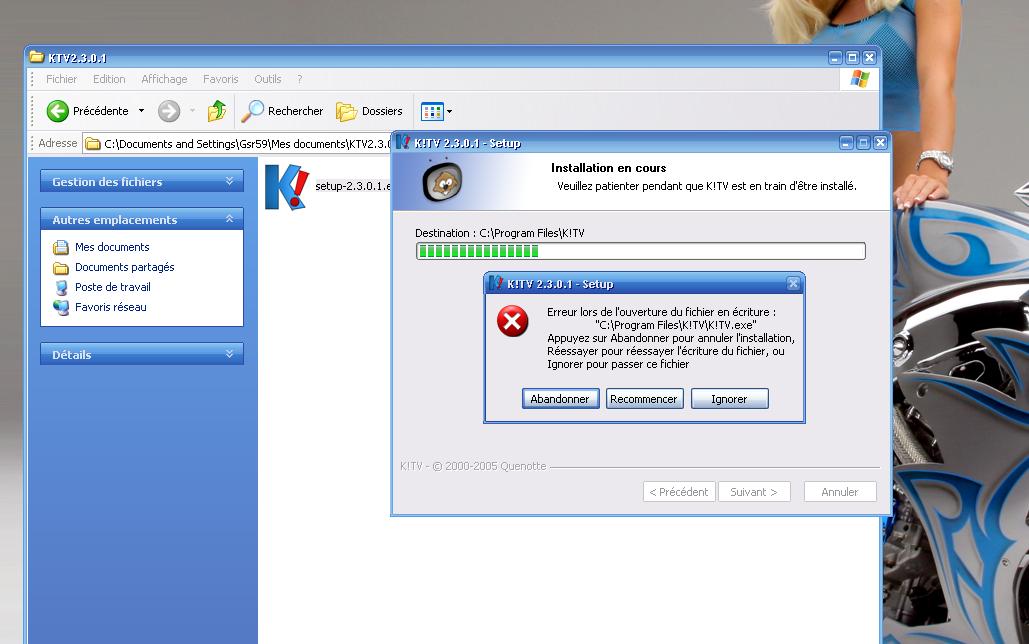Click the up-one-level folder icon
The width and height of the screenshot is (1029, 644).
[x=217, y=111]
